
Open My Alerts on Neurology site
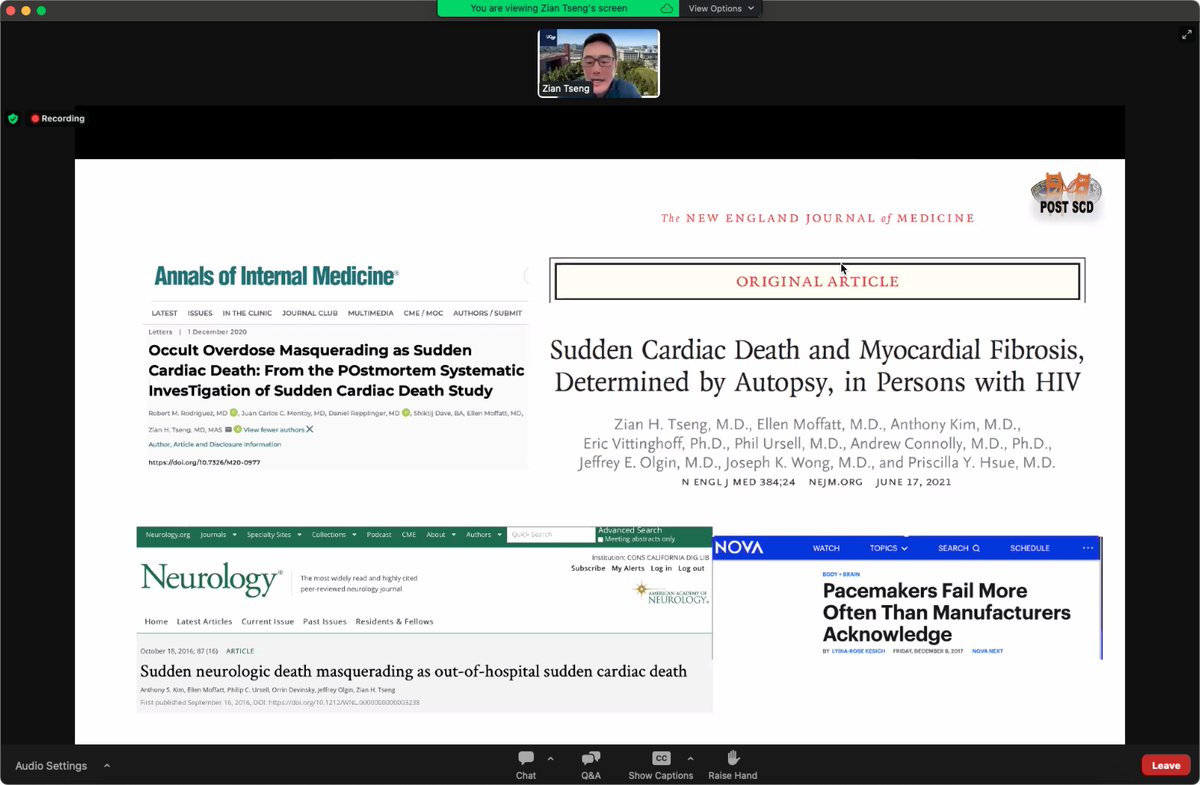pos(628,568)
